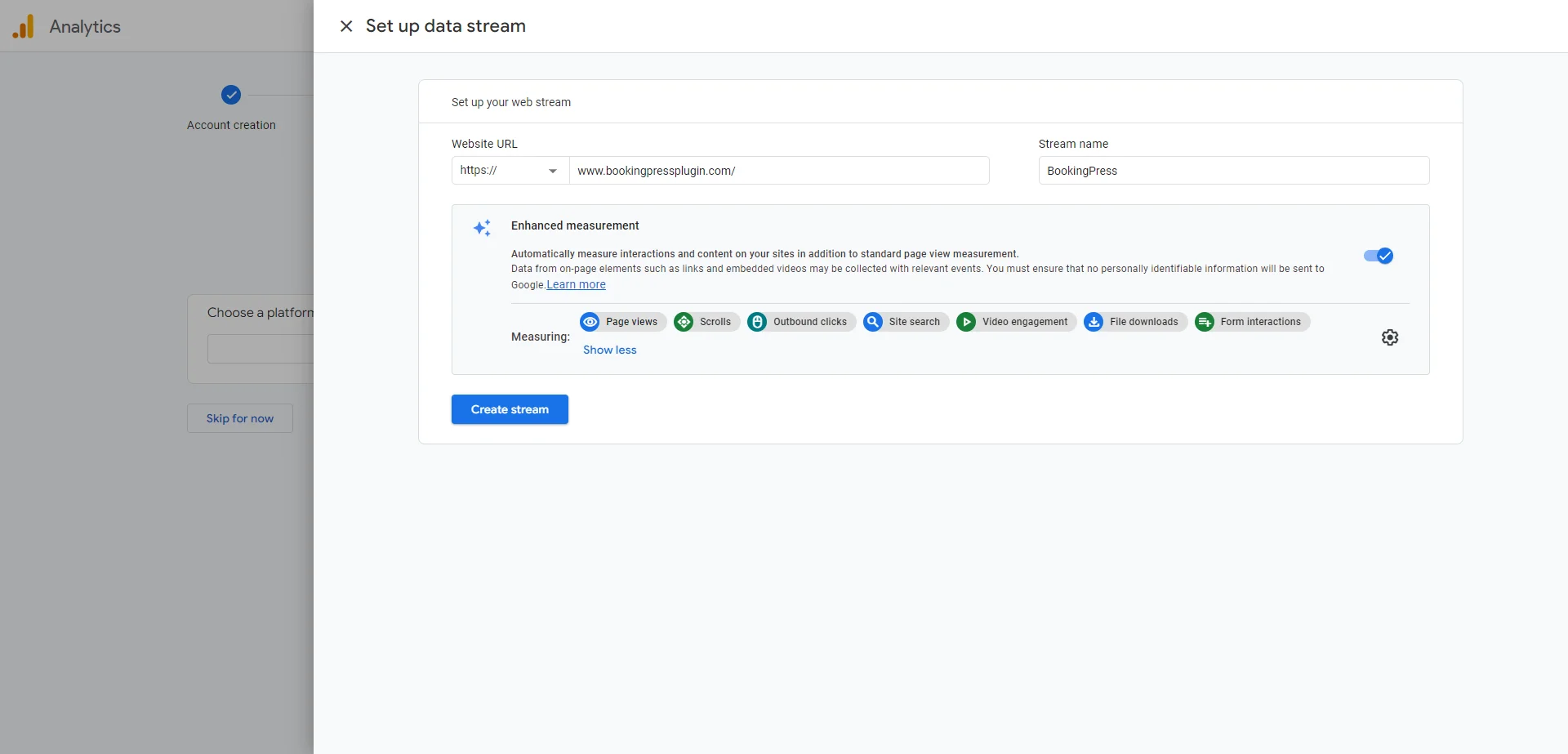Open the https:// protocol dropdown

point(510,171)
